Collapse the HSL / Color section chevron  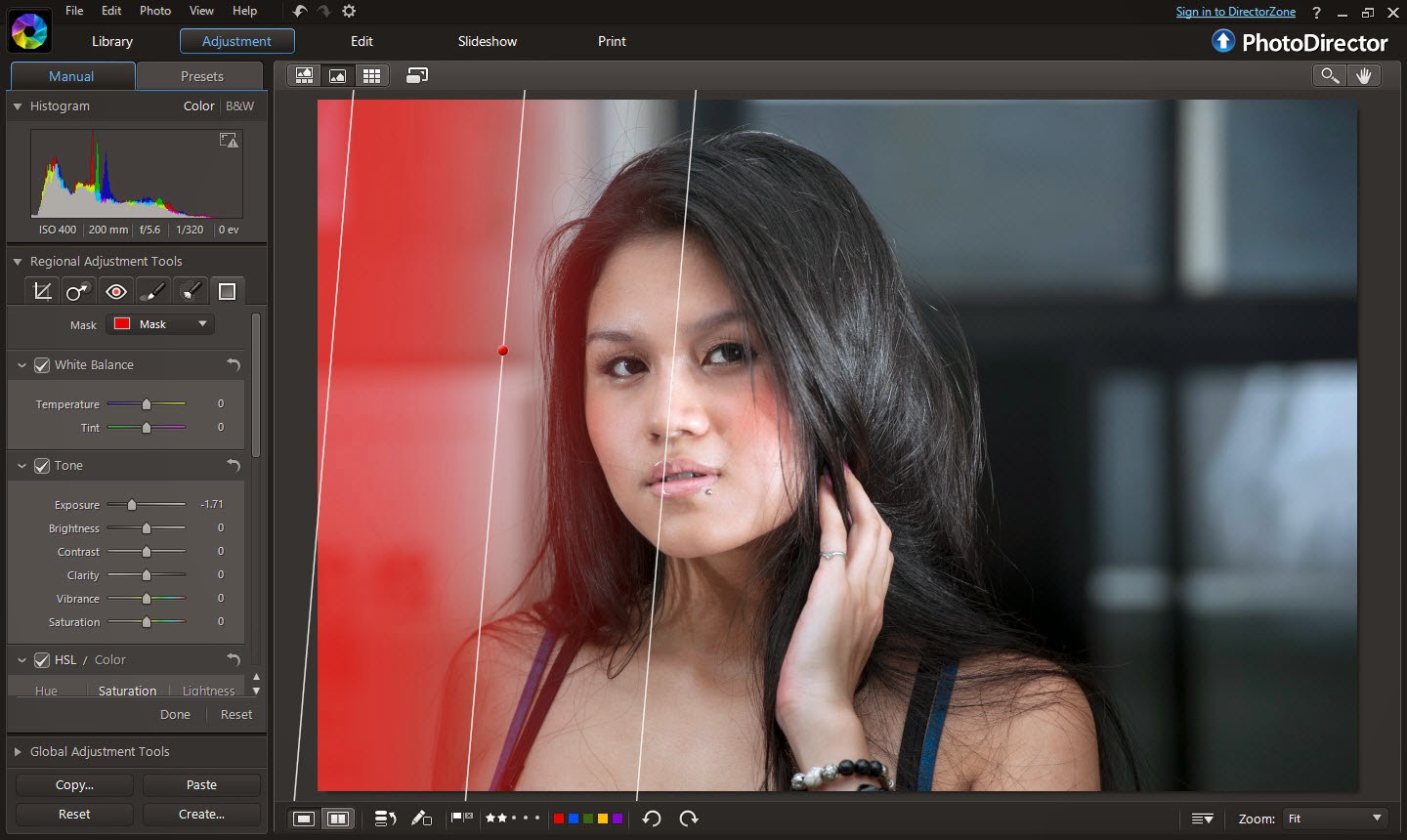(21, 659)
